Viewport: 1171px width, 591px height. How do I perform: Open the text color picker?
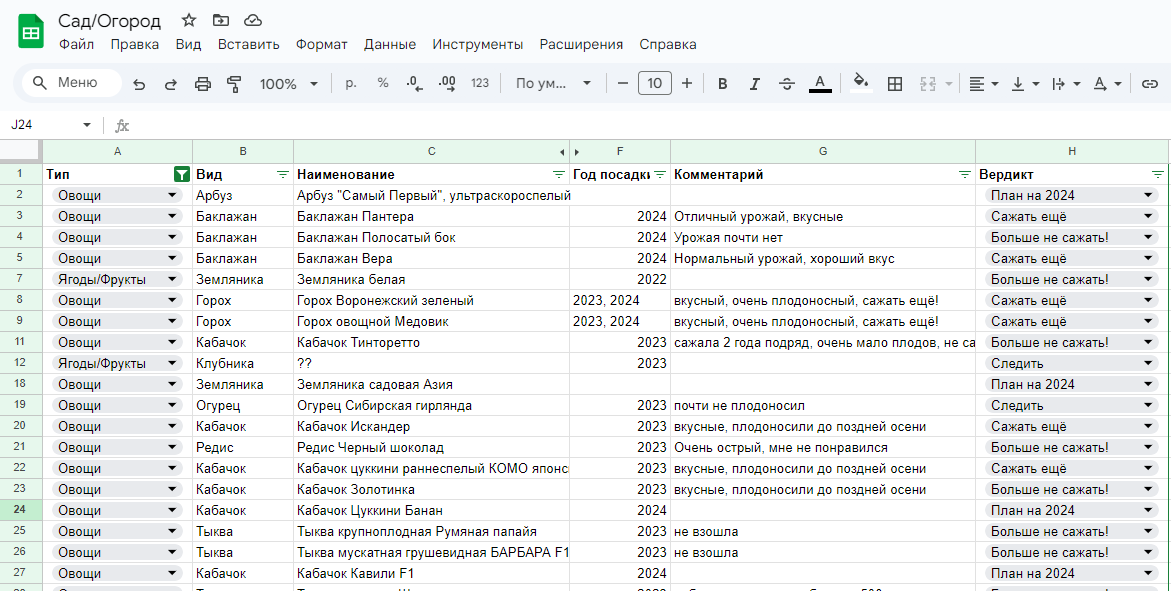click(821, 83)
